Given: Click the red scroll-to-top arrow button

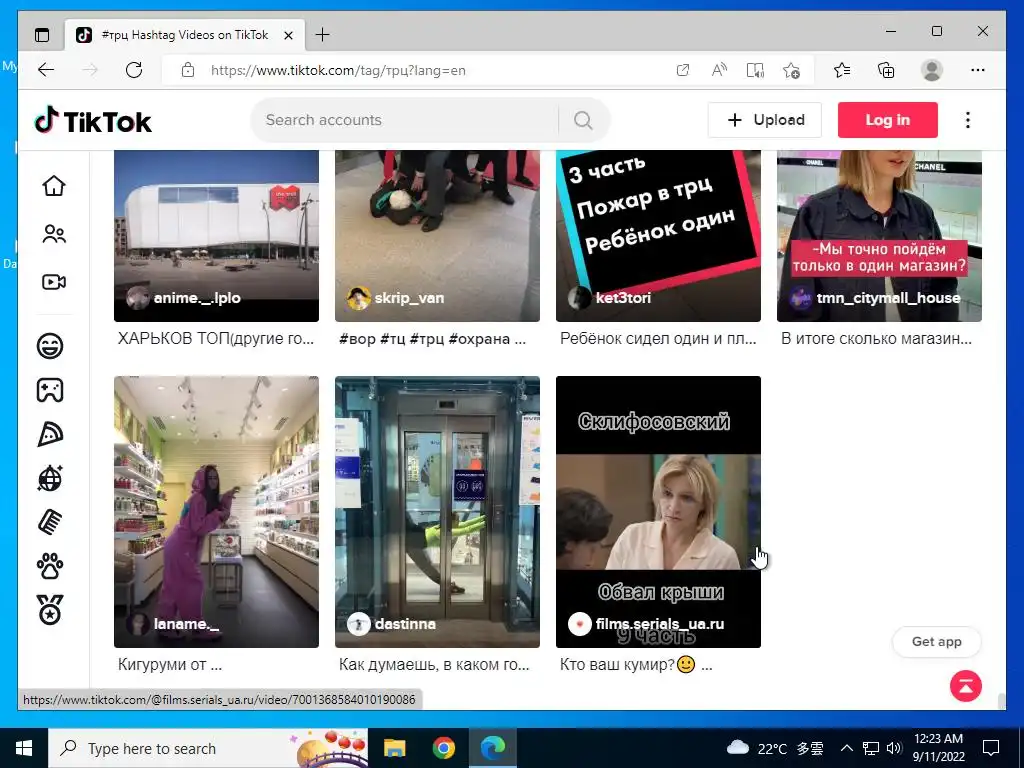Looking at the screenshot, I should click(x=966, y=686).
